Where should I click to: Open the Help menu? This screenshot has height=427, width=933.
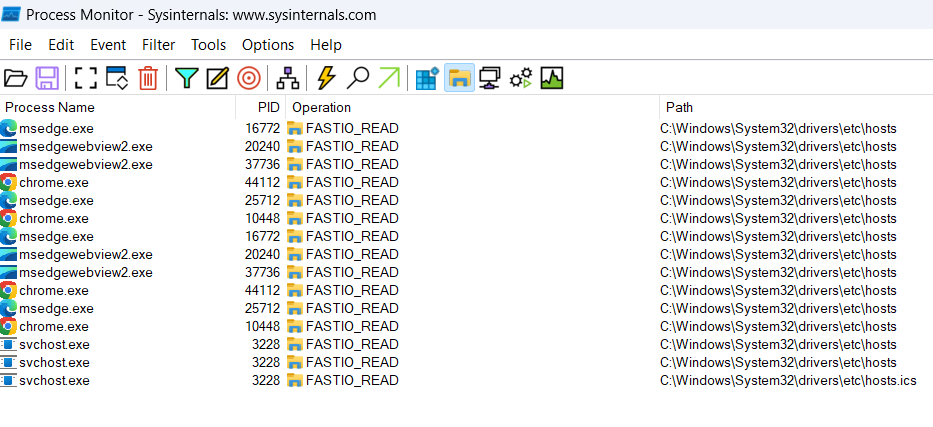click(x=326, y=45)
